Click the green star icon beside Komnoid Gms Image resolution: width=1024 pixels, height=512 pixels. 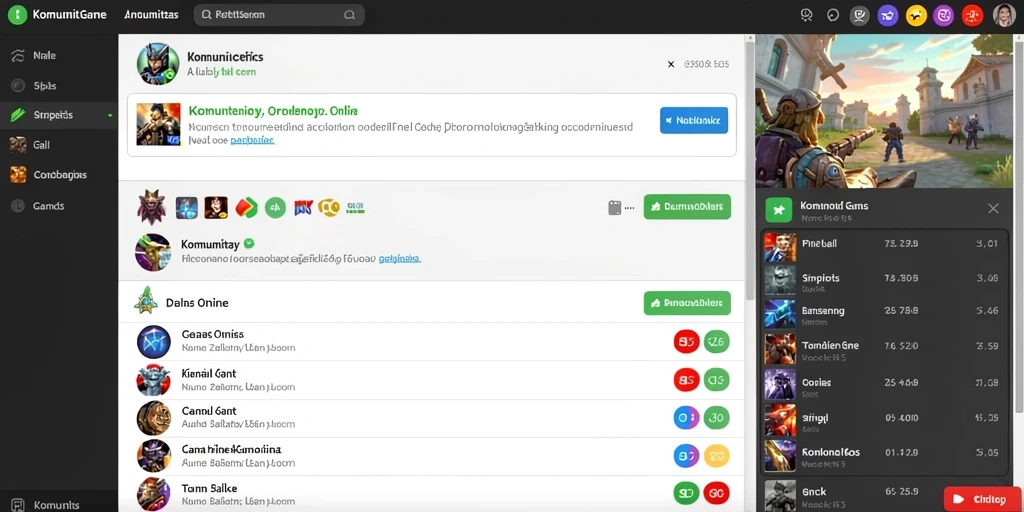(x=778, y=210)
